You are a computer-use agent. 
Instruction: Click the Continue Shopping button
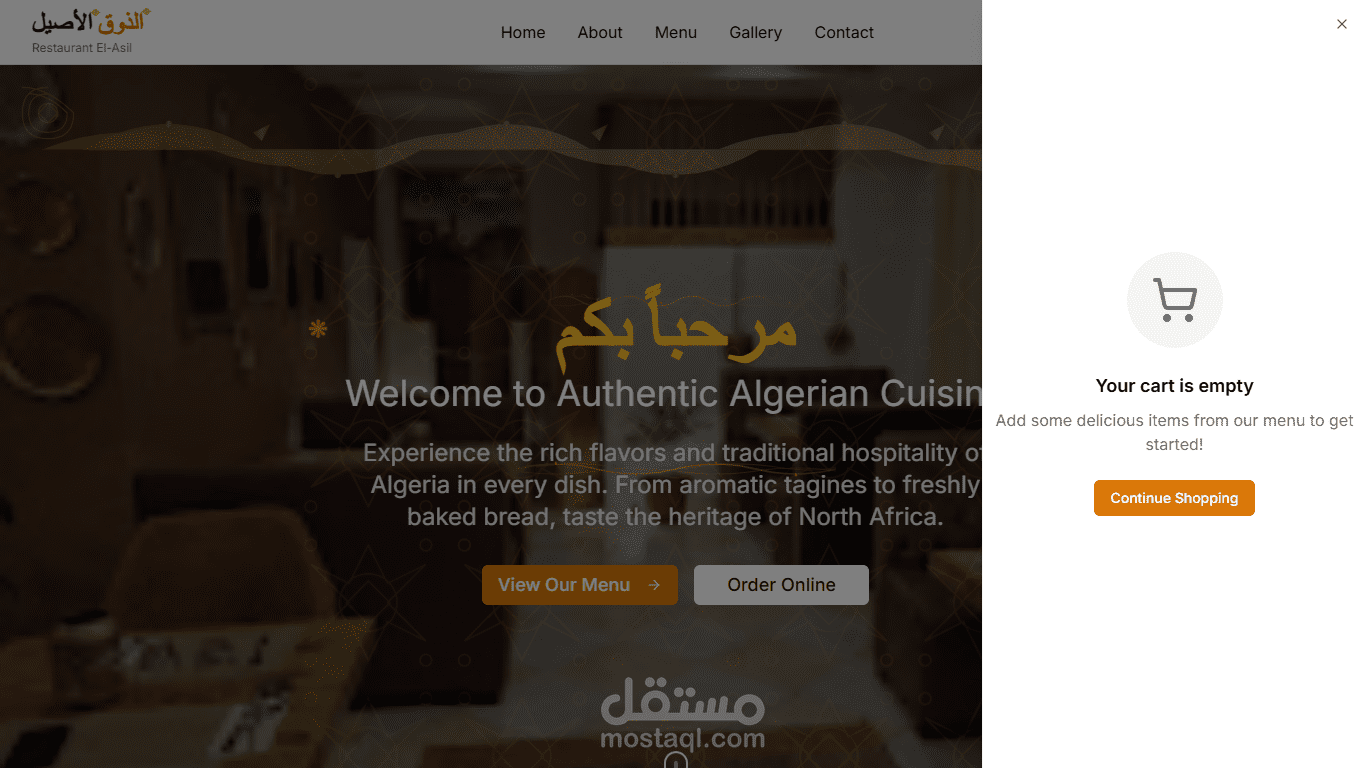[1174, 498]
